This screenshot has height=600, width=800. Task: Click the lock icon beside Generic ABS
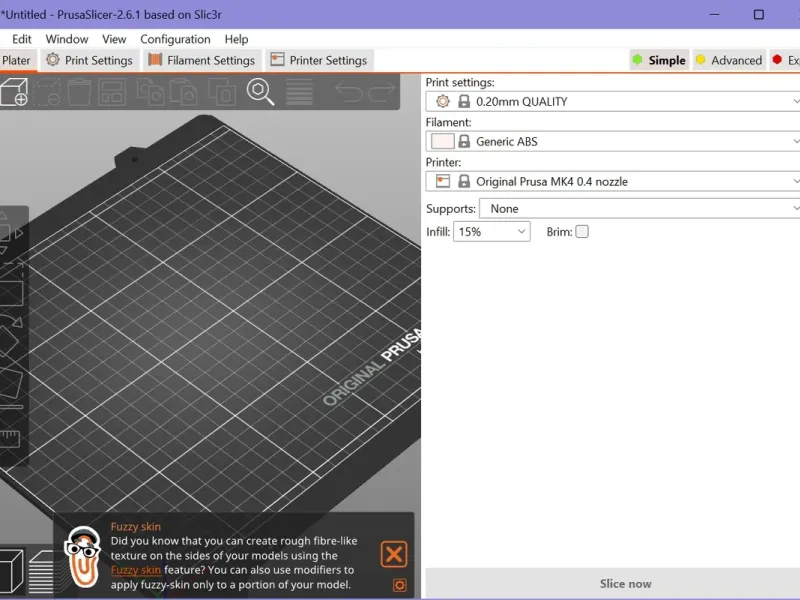464,141
